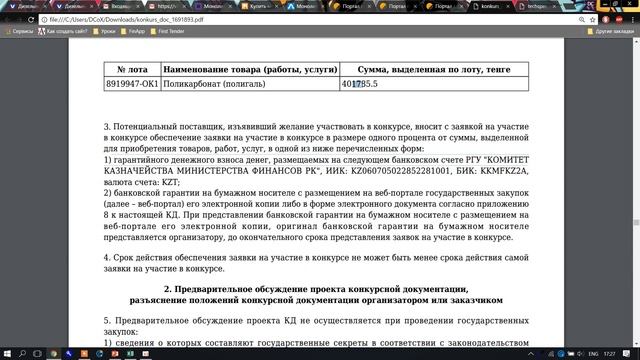Screen dimensions: 640x360
Task: Open Task View on the taskbar
Action: pos(37,353)
